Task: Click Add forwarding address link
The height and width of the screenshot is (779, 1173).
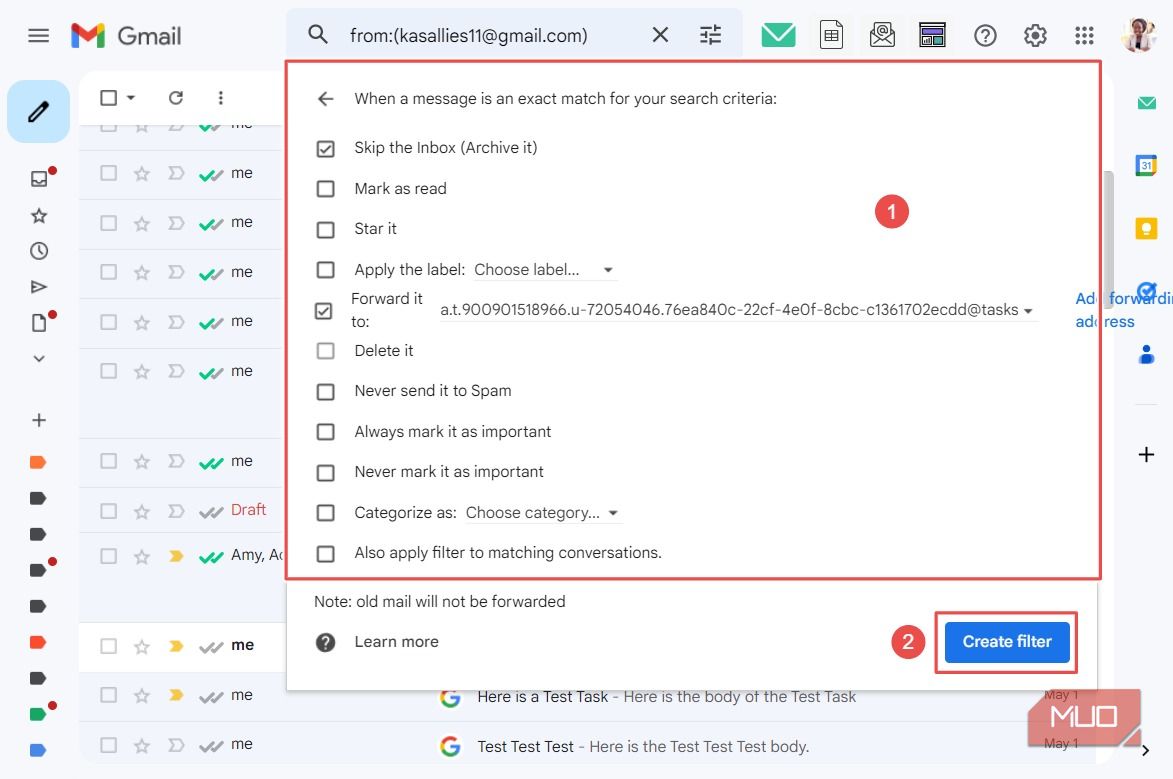Action: [1124, 310]
